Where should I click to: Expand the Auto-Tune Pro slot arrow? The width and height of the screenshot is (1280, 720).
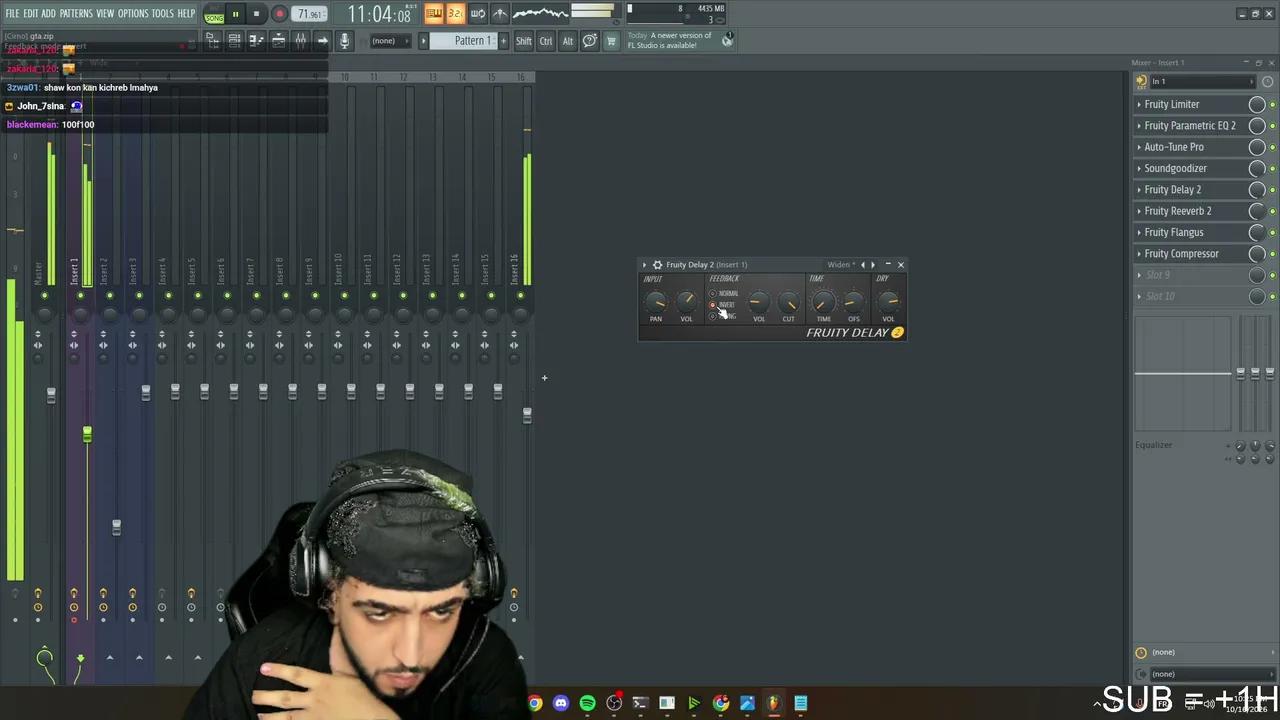1139,147
